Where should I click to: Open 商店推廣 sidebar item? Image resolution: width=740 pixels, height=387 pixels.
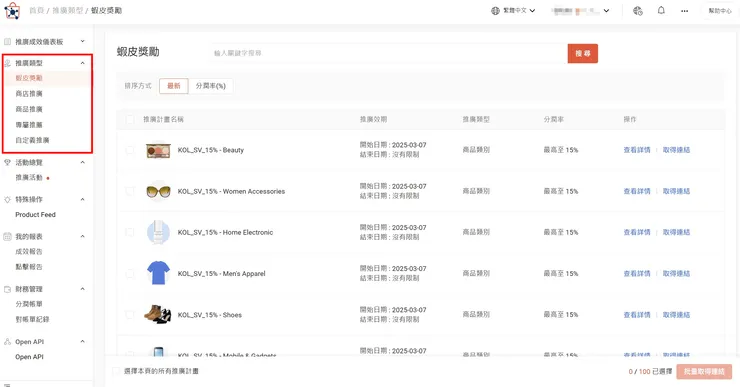29,93
